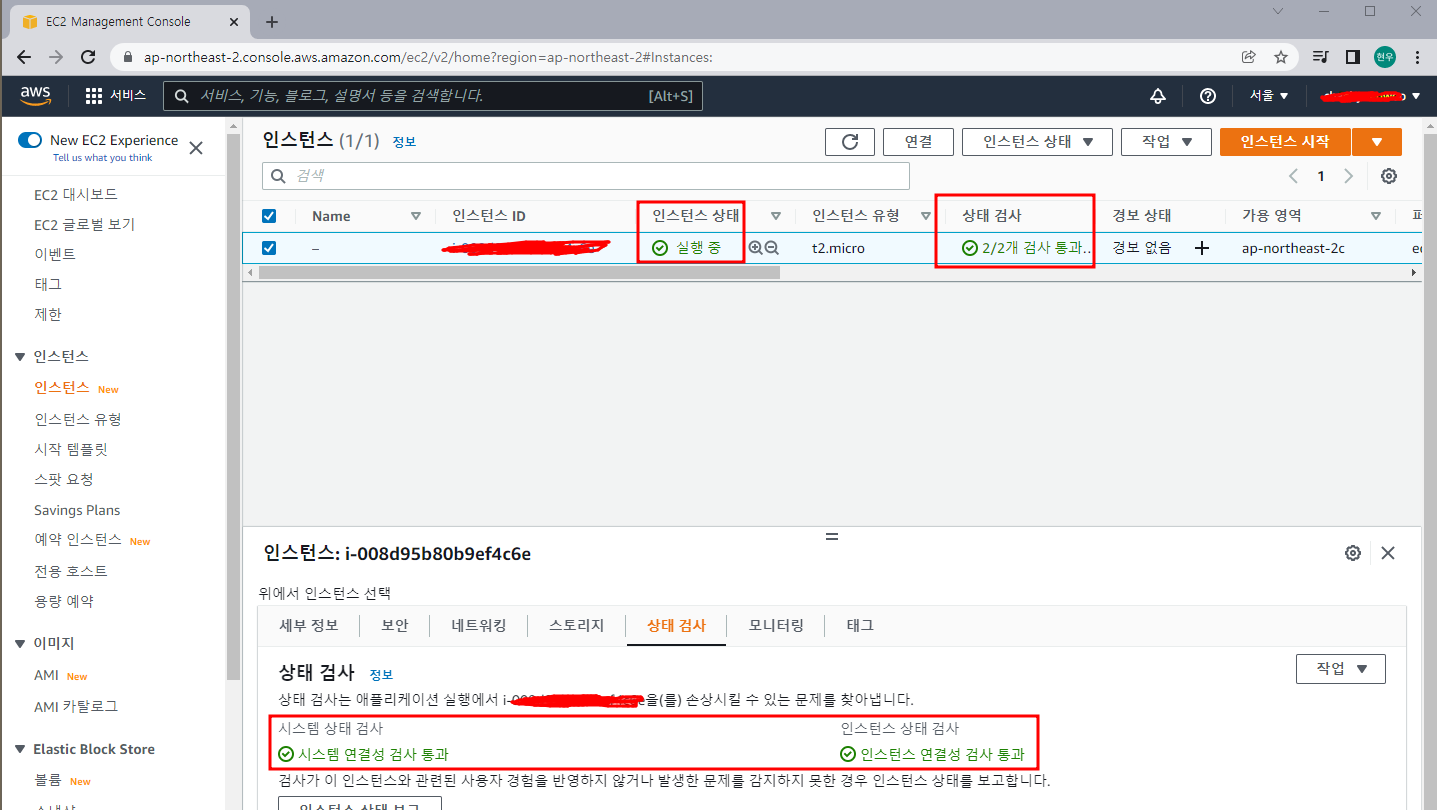1437x810 pixels.
Task: Toggle the New EC2 Experience switch
Action: point(31,140)
